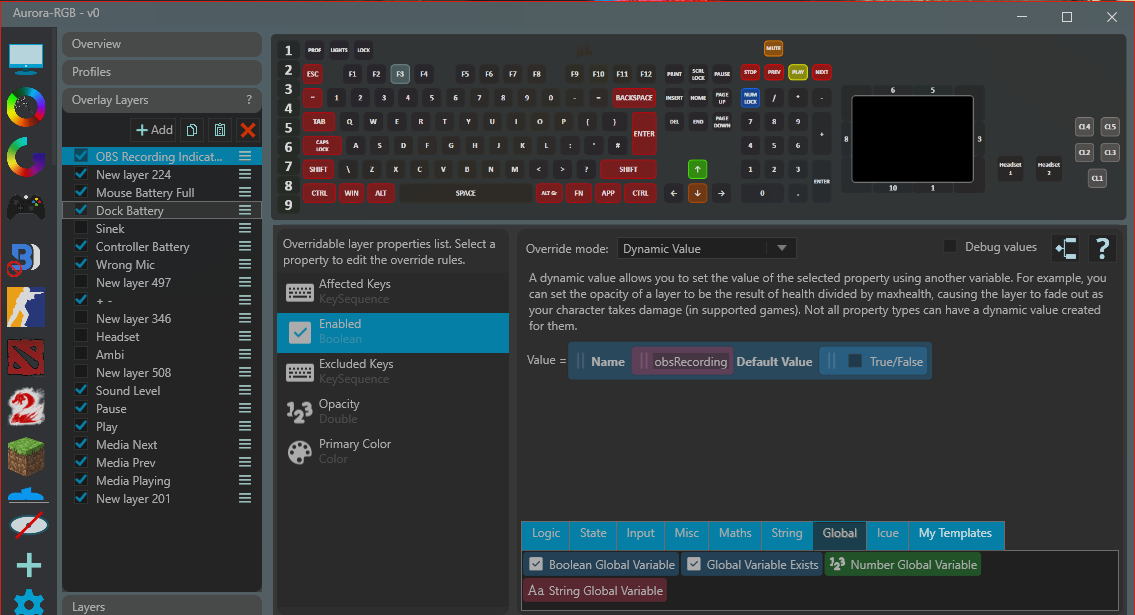Open the Override mode dropdown
This screenshot has height=615, width=1135.
(x=706, y=249)
